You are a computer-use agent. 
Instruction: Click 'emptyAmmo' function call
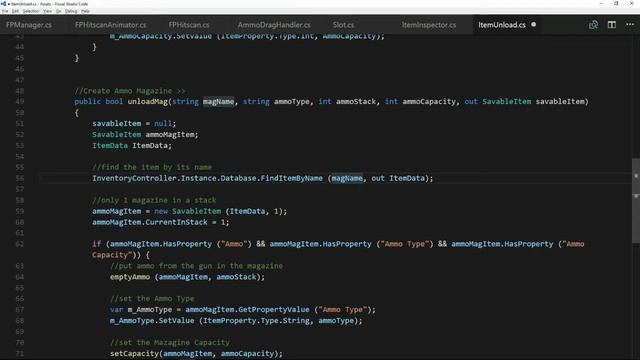tap(130, 277)
